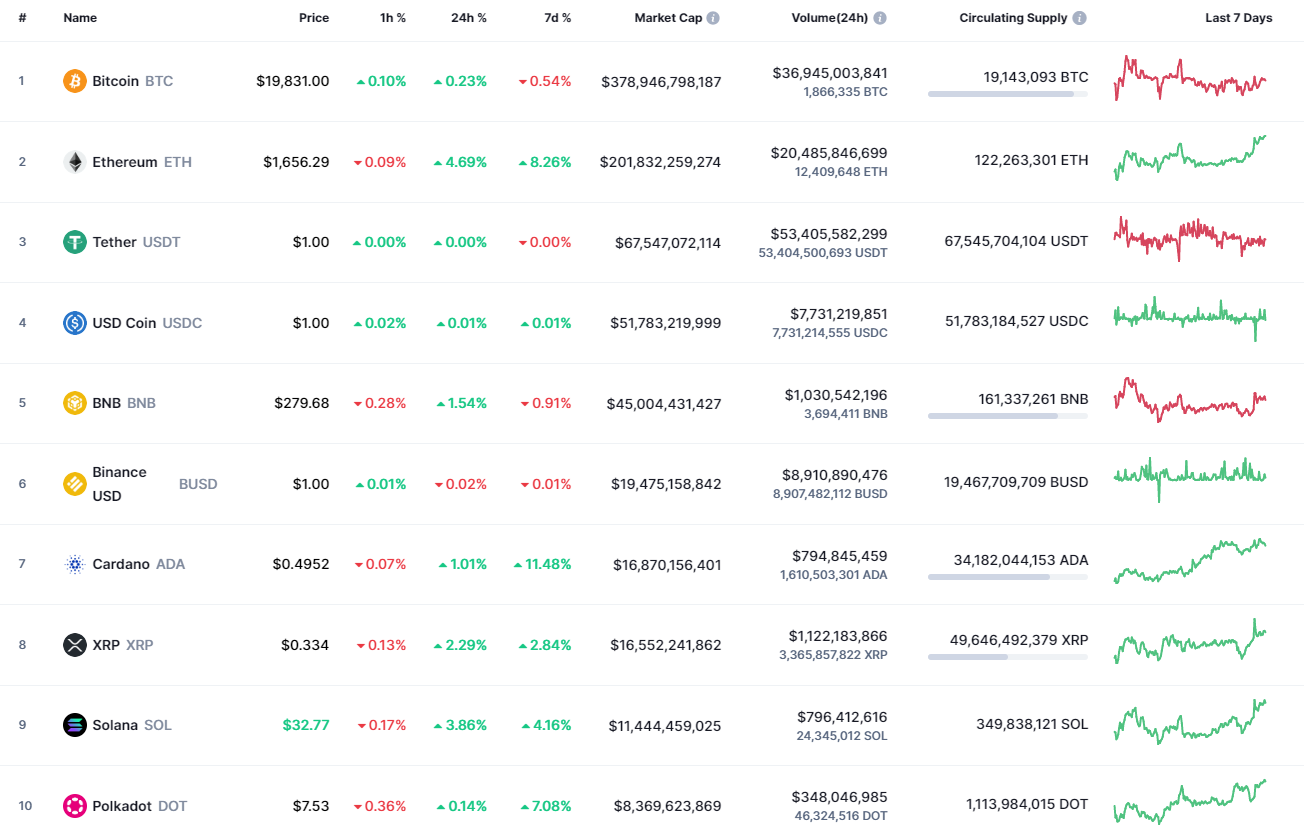The height and width of the screenshot is (840, 1304).
Task: Click the BTC ticker symbol text
Action: coord(159,81)
